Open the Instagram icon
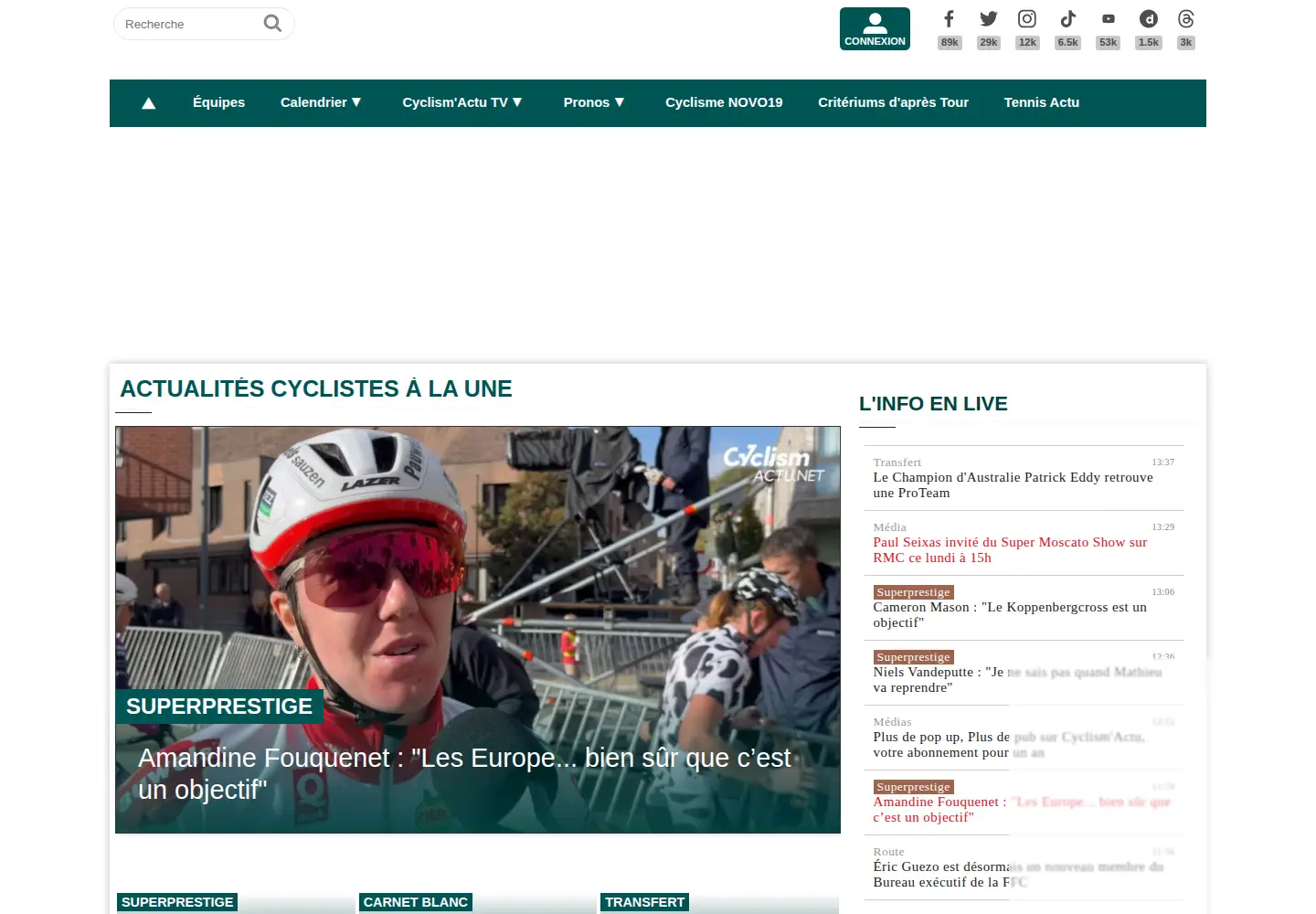 point(1027,19)
